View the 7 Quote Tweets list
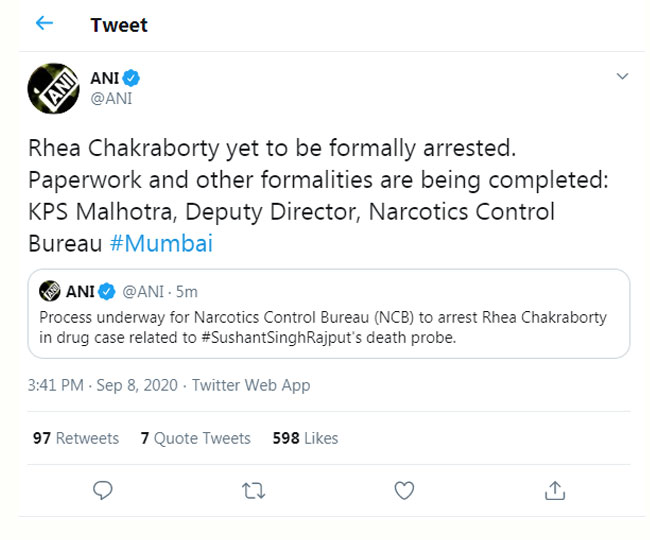 coord(196,438)
